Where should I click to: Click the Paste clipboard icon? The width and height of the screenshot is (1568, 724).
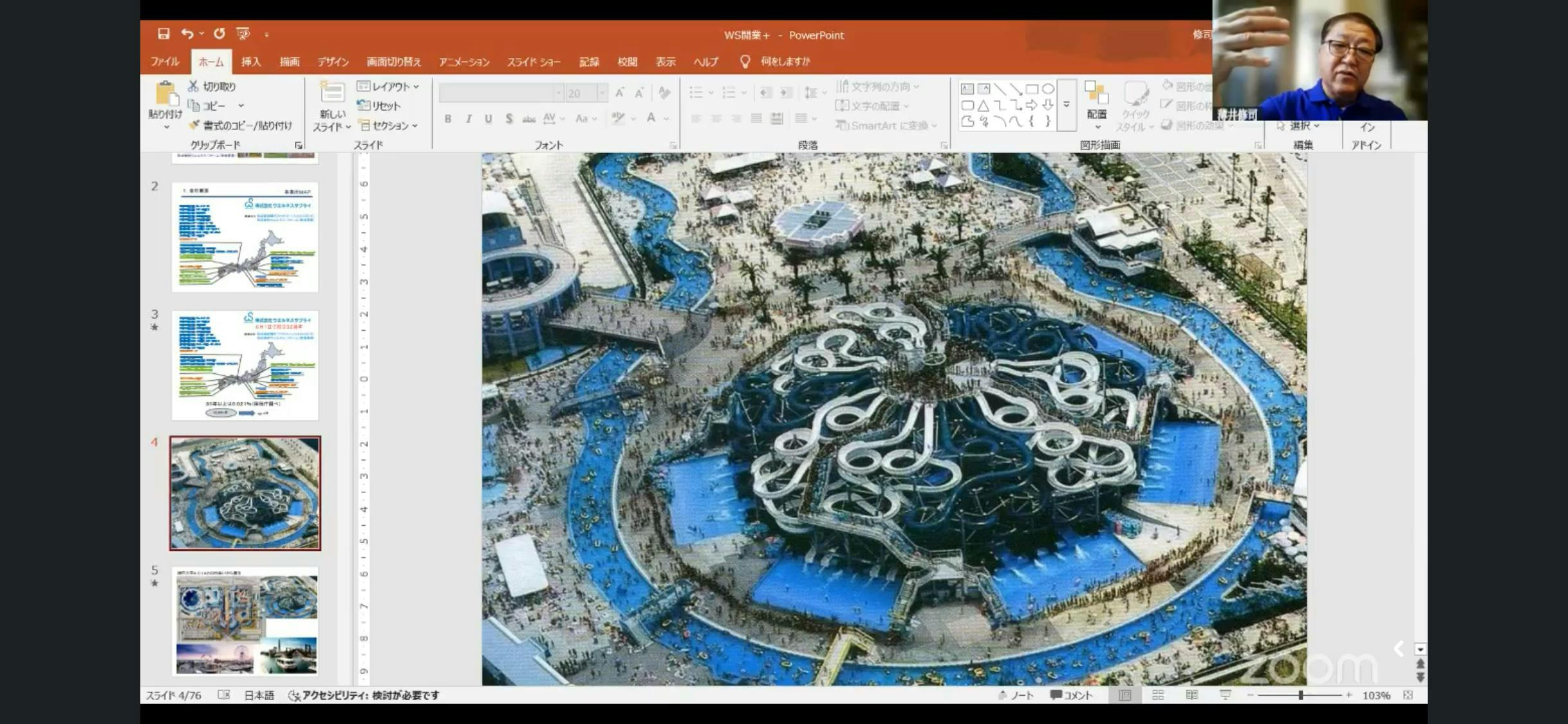point(166,95)
